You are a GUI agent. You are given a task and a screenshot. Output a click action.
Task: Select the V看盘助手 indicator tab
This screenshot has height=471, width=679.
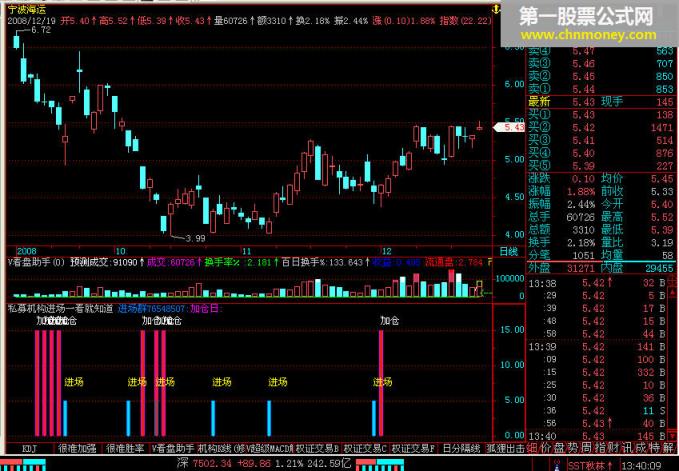click(x=173, y=448)
